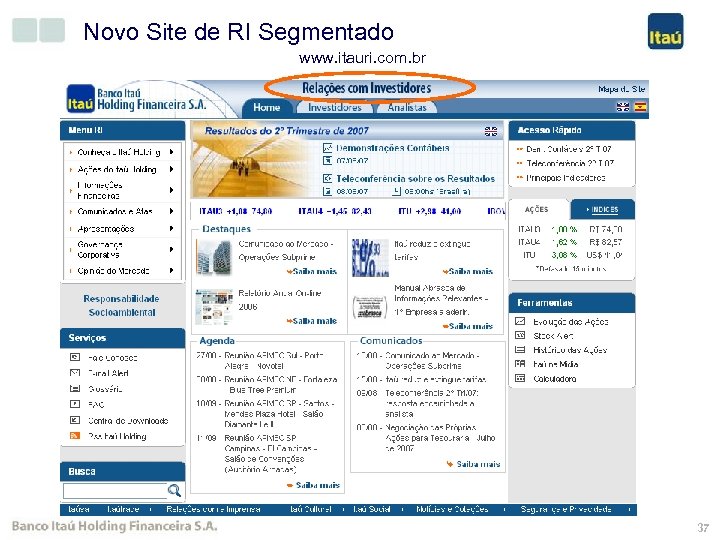
Task: Expand the Opinião do Mercado menu arrow
Action: 171,270
